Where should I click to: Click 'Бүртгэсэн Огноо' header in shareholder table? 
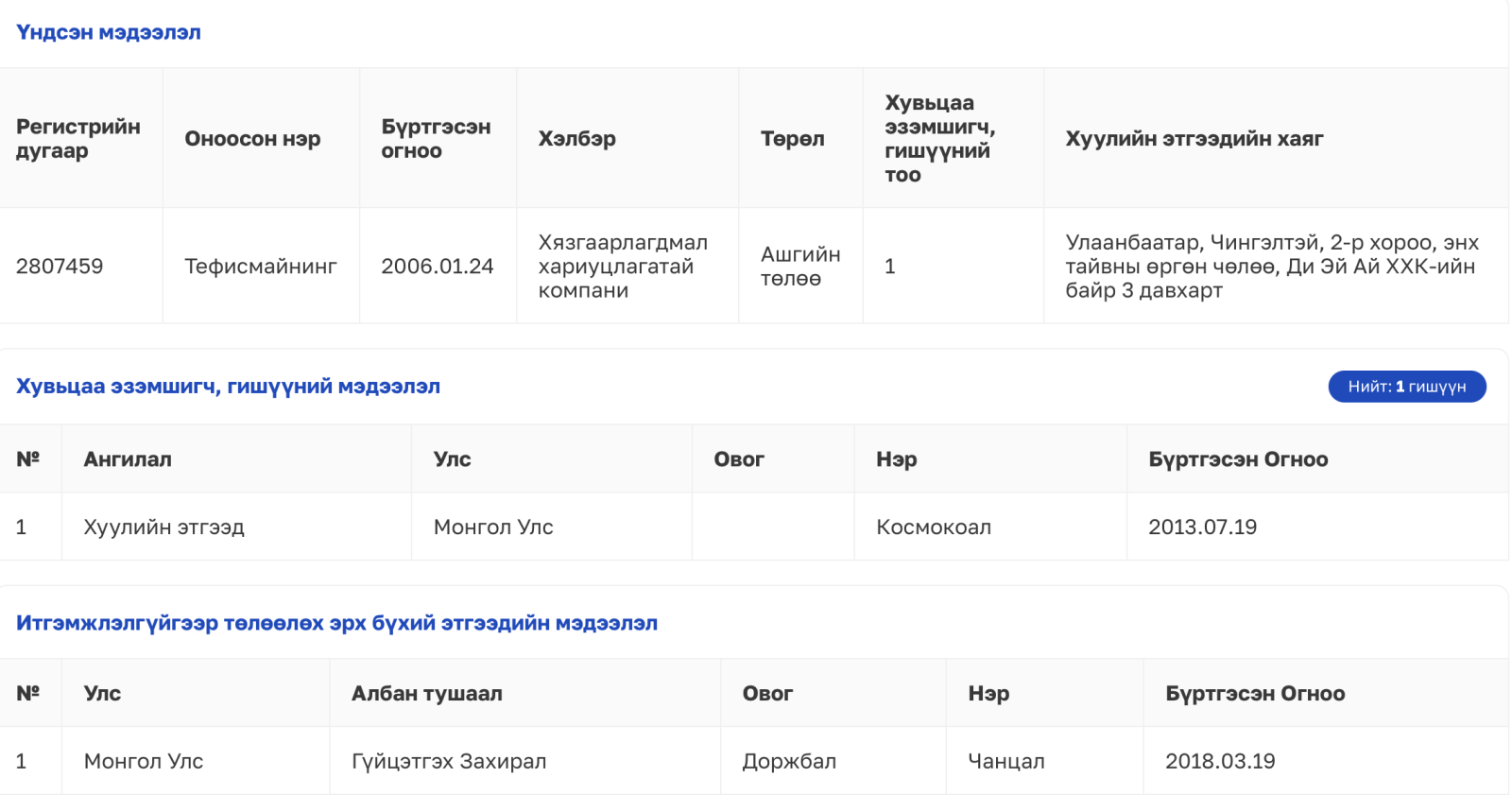(1238, 459)
